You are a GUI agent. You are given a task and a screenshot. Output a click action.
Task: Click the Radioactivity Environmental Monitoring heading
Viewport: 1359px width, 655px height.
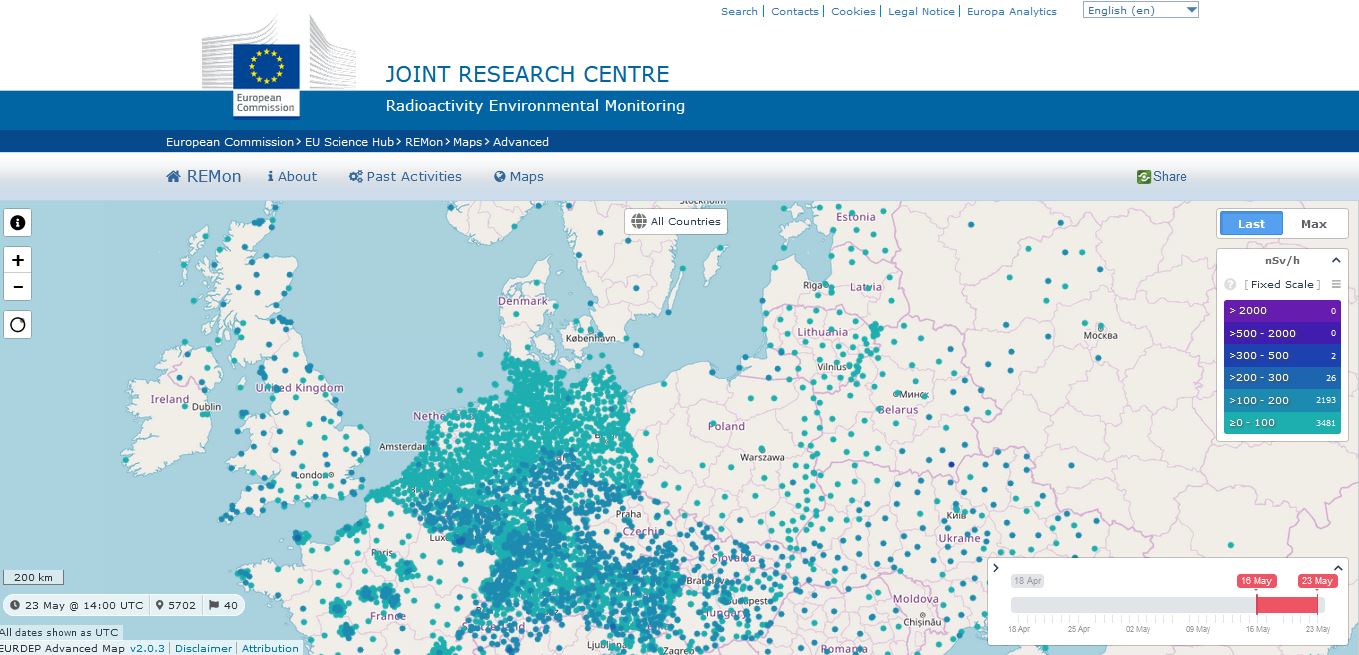tap(535, 106)
